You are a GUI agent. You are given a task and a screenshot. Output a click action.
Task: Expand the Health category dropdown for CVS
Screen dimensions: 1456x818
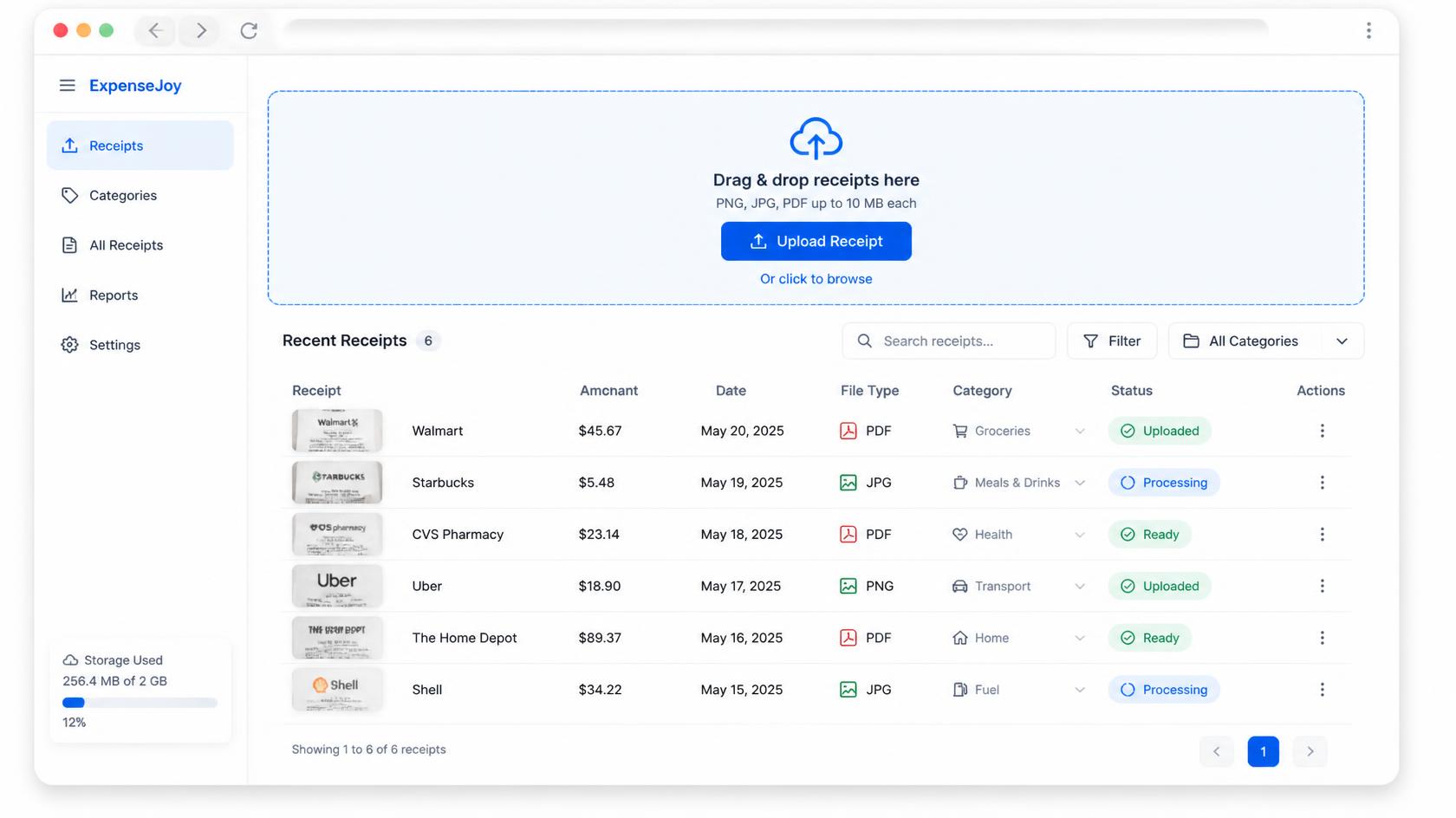coord(1080,535)
